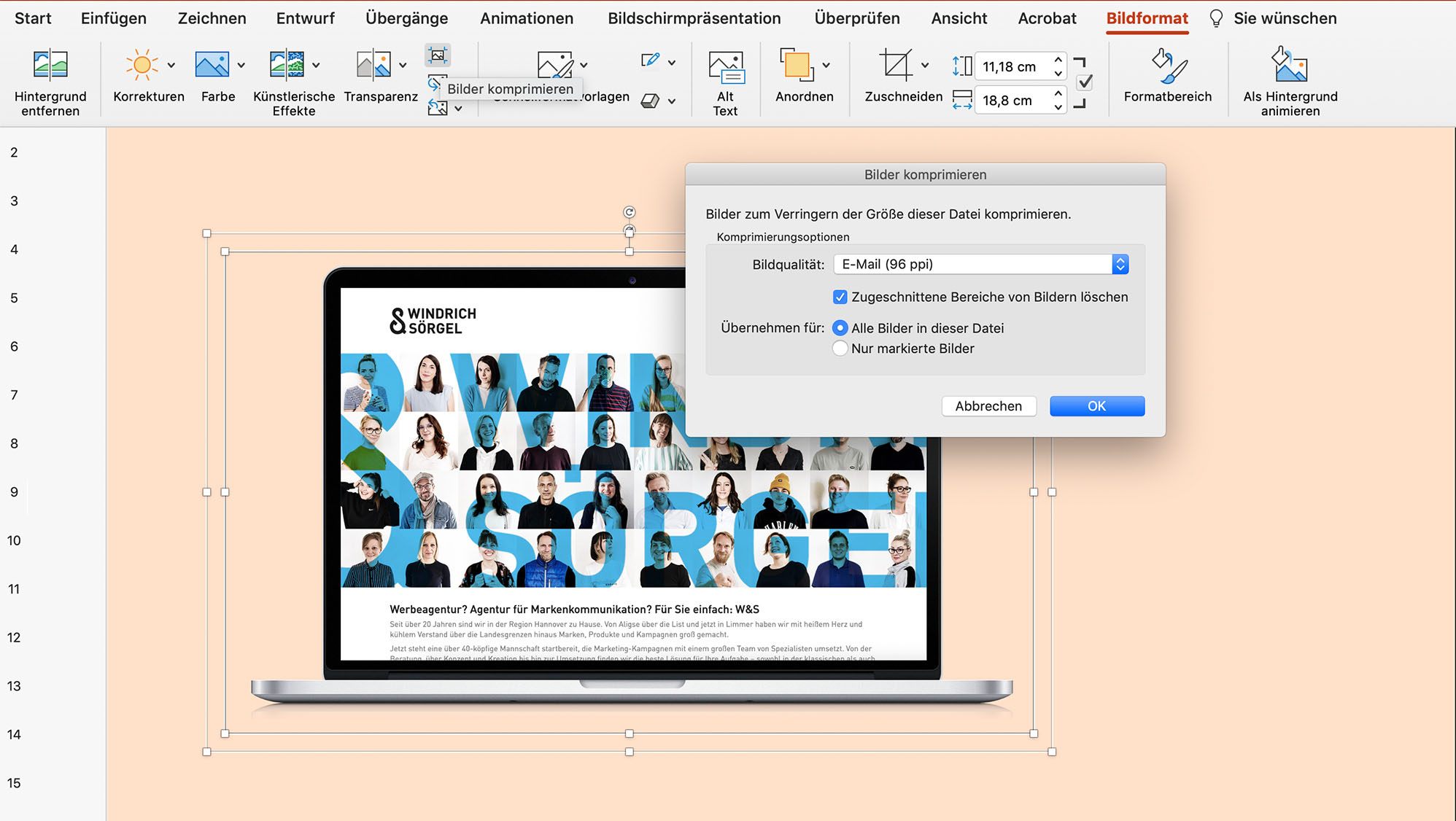Click the Sie wünschen search field
Viewport: 1456px width, 821px height.
pyautogui.click(x=1285, y=18)
